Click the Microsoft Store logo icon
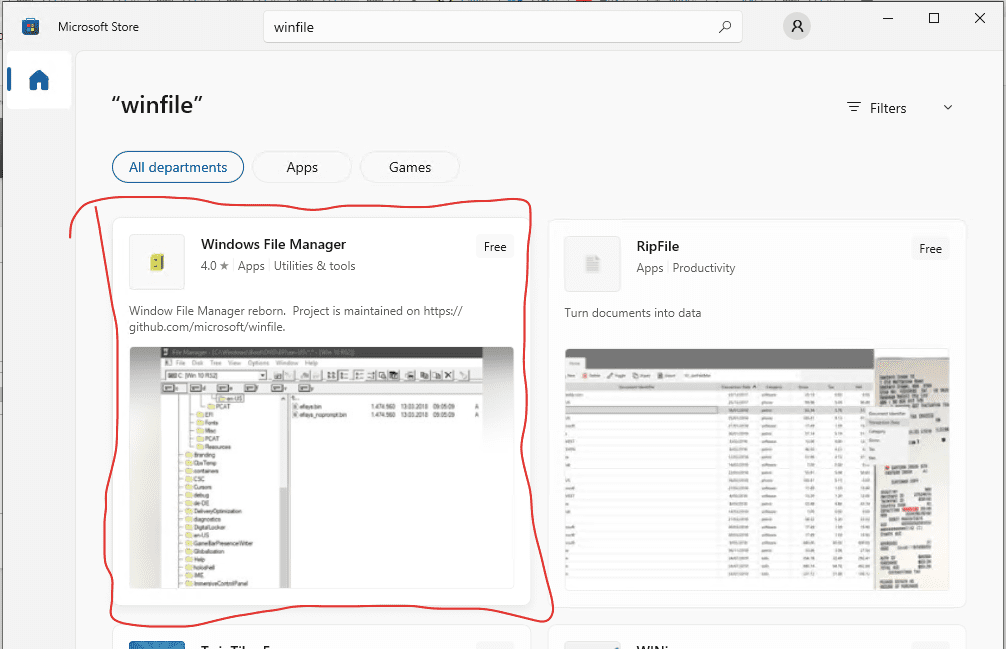This screenshot has width=1006, height=649. [30, 27]
